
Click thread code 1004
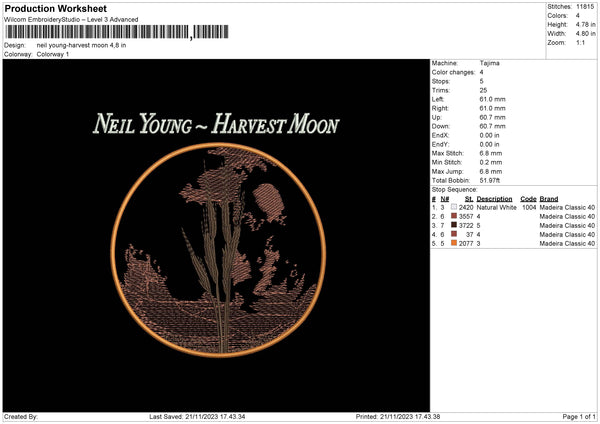(x=529, y=207)
